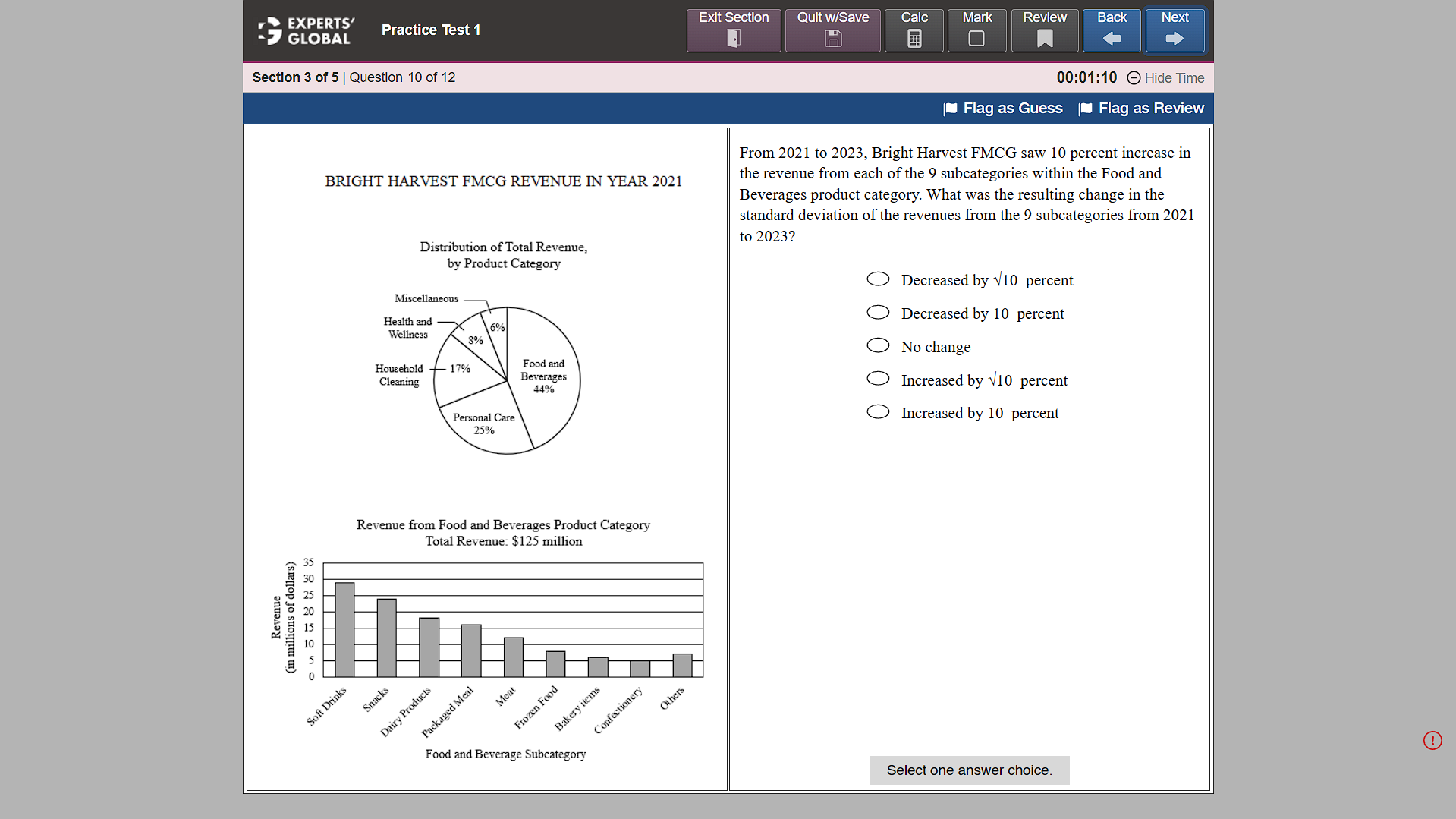Viewport: 1456px width, 819px height.
Task: Click the Mark question icon
Action: (x=976, y=38)
